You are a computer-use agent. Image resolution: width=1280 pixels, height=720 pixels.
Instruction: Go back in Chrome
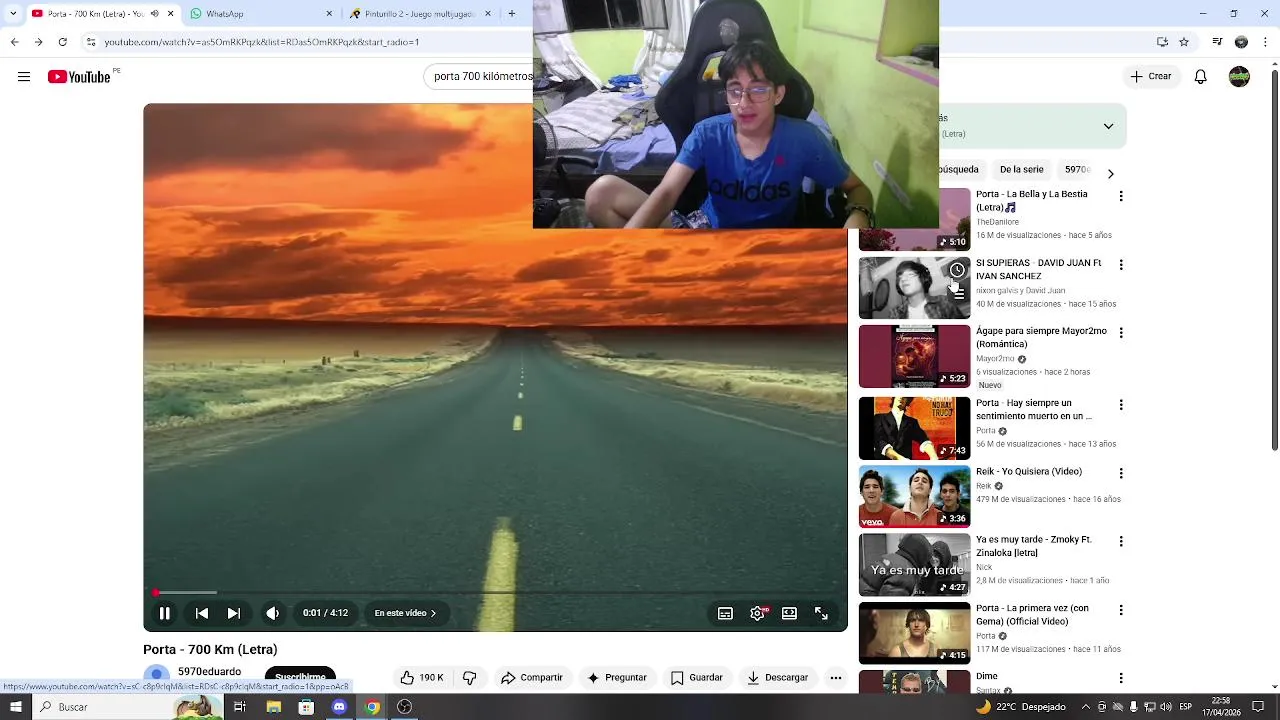point(14,42)
